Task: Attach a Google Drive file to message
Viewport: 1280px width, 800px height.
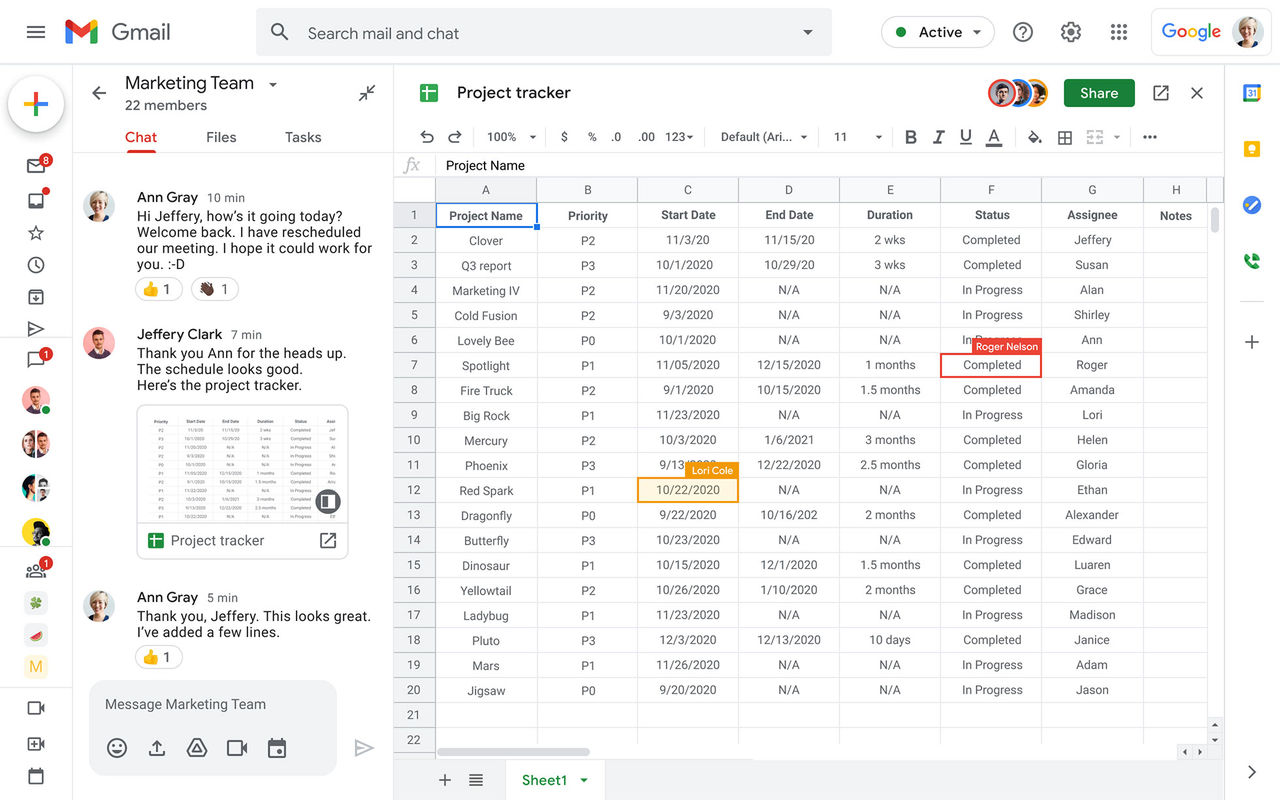Action: coord(197,748)
